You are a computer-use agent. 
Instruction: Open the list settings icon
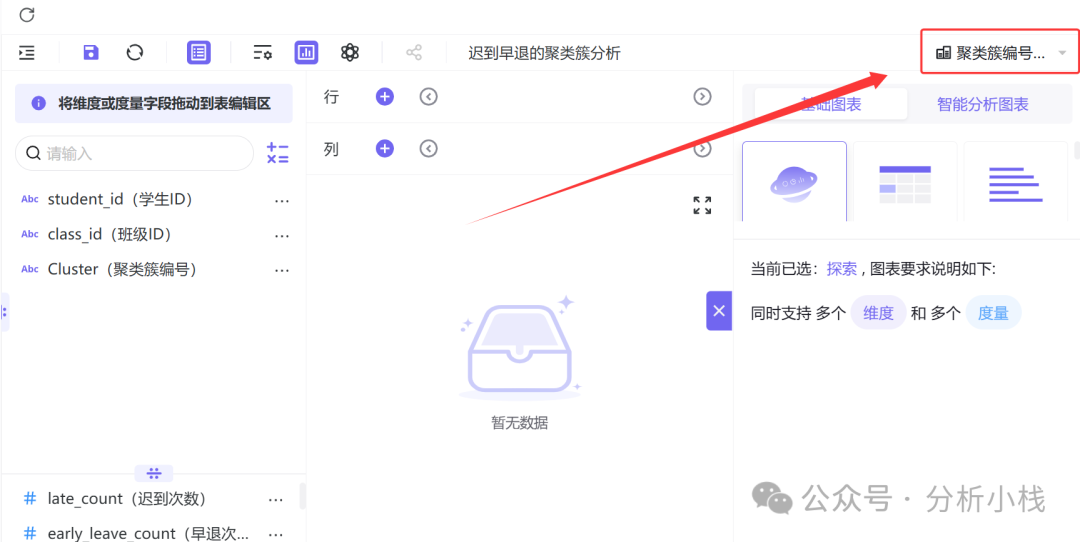click(262, 52)
